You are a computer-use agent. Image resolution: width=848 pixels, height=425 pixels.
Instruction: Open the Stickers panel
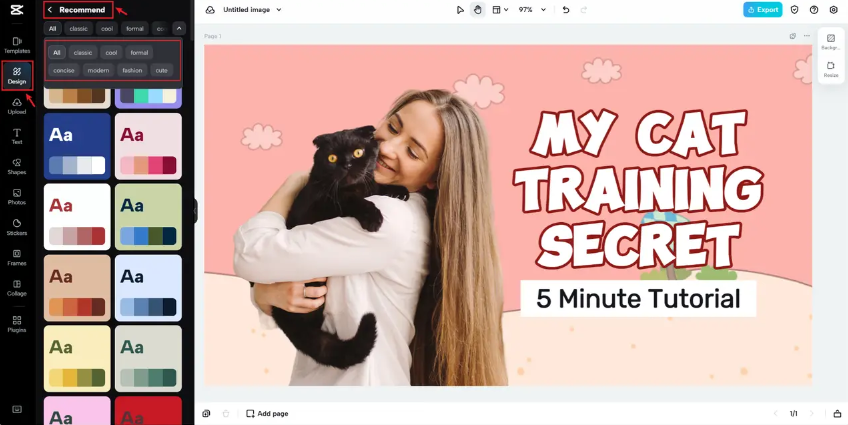[x=17, y=227]
